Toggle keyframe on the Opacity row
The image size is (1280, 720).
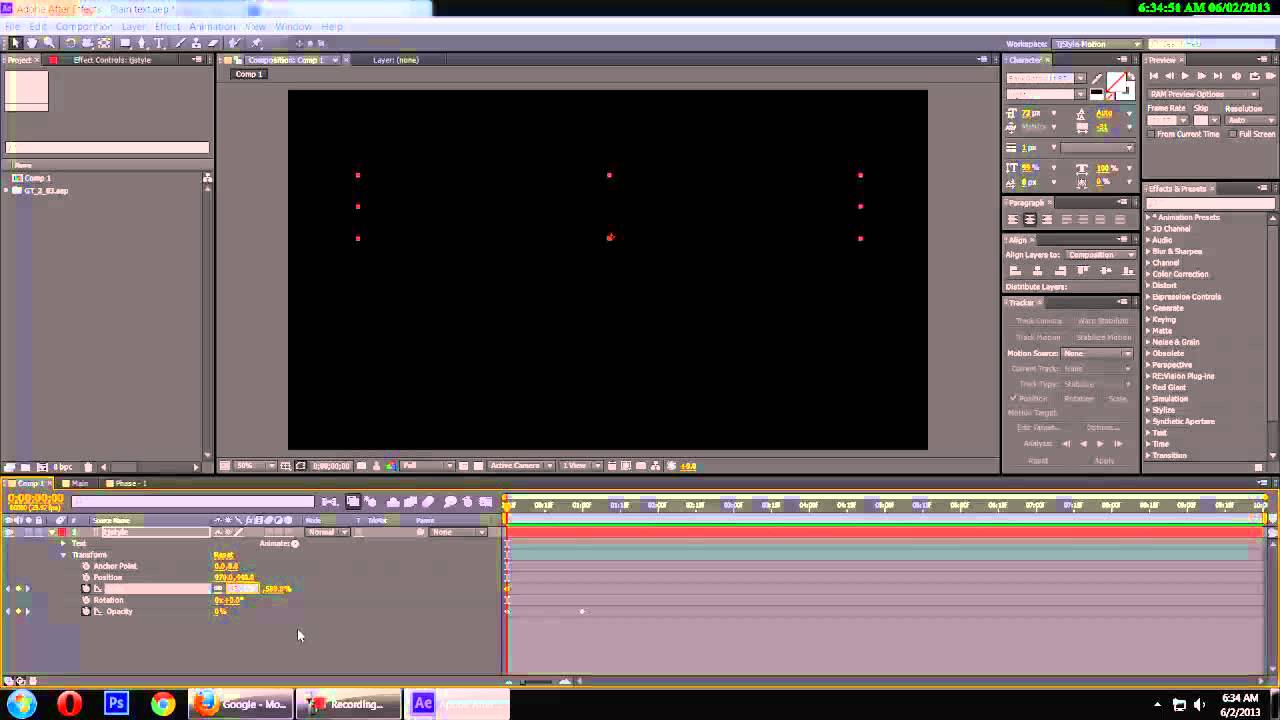coord(18,611)
